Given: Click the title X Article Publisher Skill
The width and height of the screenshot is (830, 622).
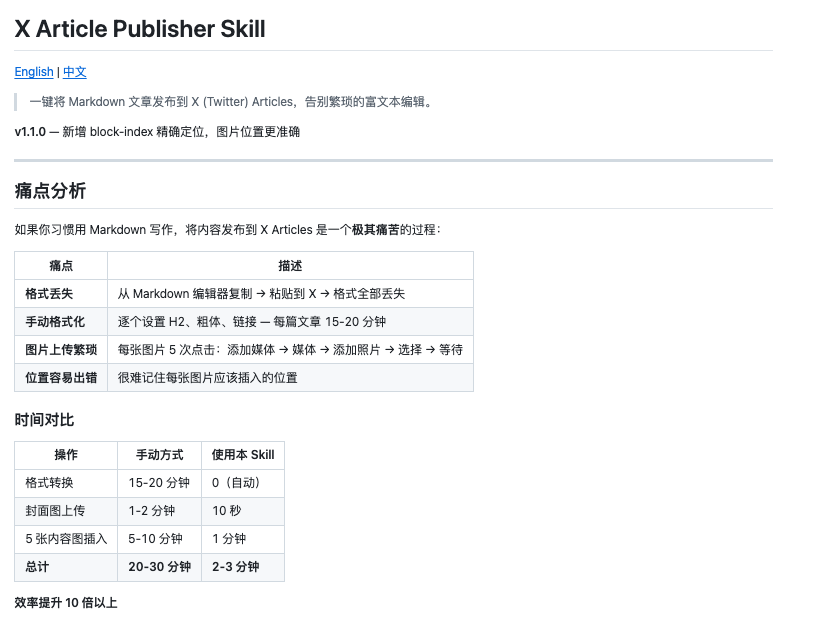Looking at the screenshot, I should 140,29.
